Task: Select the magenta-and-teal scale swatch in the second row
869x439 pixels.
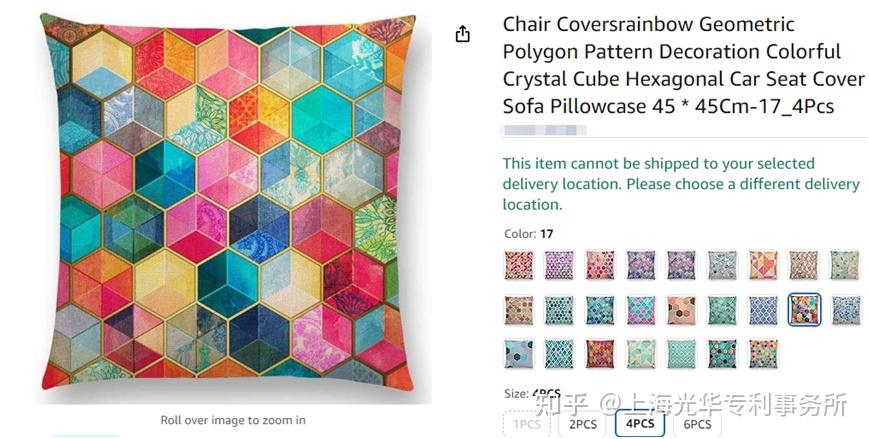Action: (641, 310)
